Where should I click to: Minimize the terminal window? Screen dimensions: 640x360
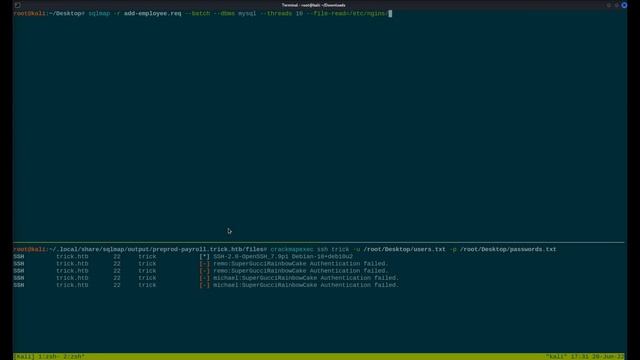[609, 5]
